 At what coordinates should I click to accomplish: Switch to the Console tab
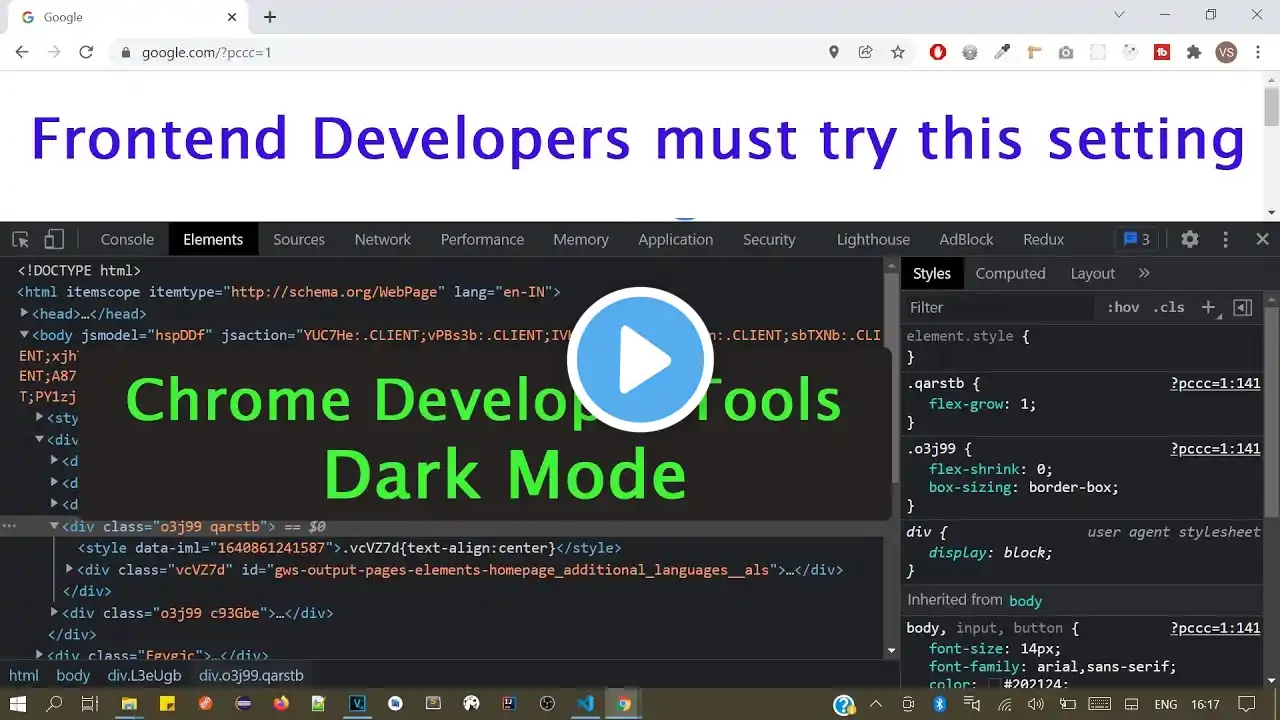coord(127,239)
